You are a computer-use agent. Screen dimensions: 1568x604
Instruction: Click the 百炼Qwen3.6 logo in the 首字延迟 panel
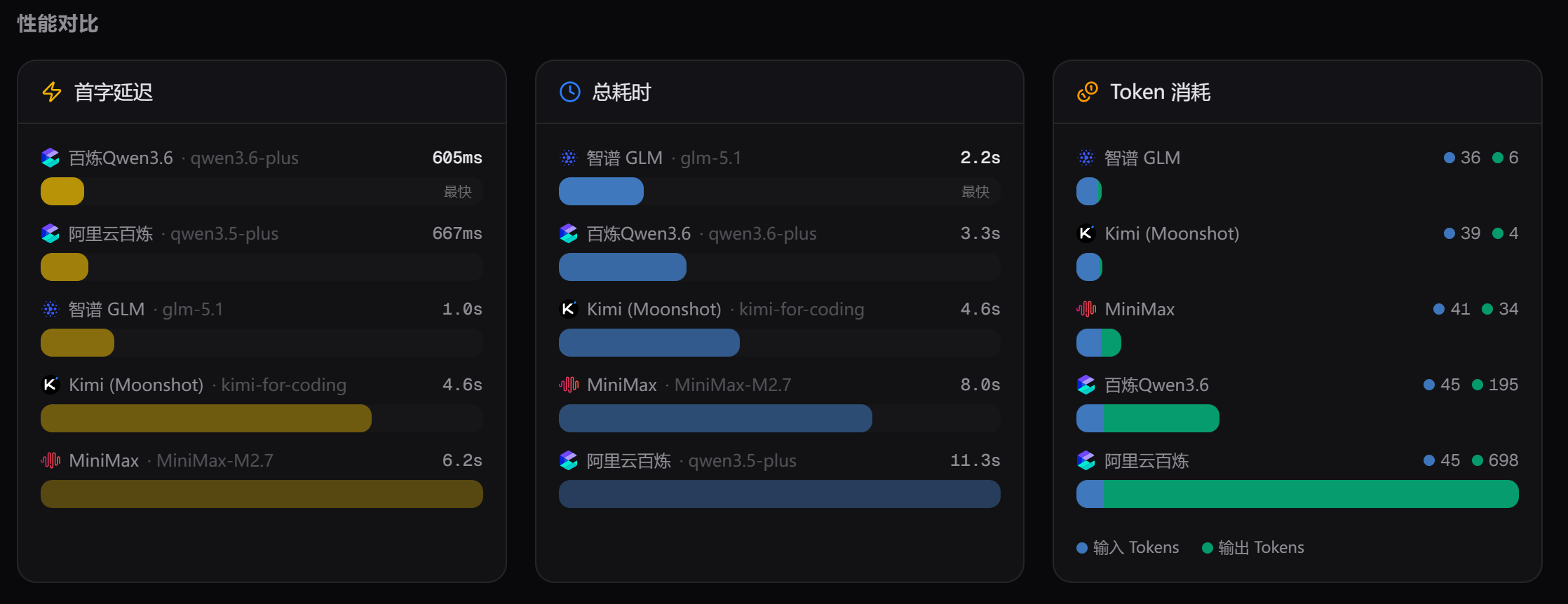(50, 158)
